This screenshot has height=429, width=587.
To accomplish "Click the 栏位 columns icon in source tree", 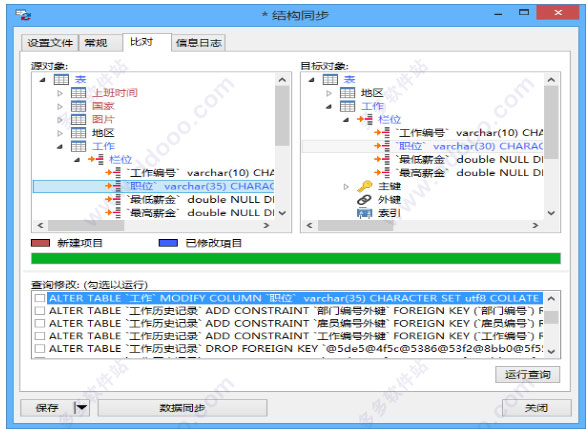I will 96,159.
